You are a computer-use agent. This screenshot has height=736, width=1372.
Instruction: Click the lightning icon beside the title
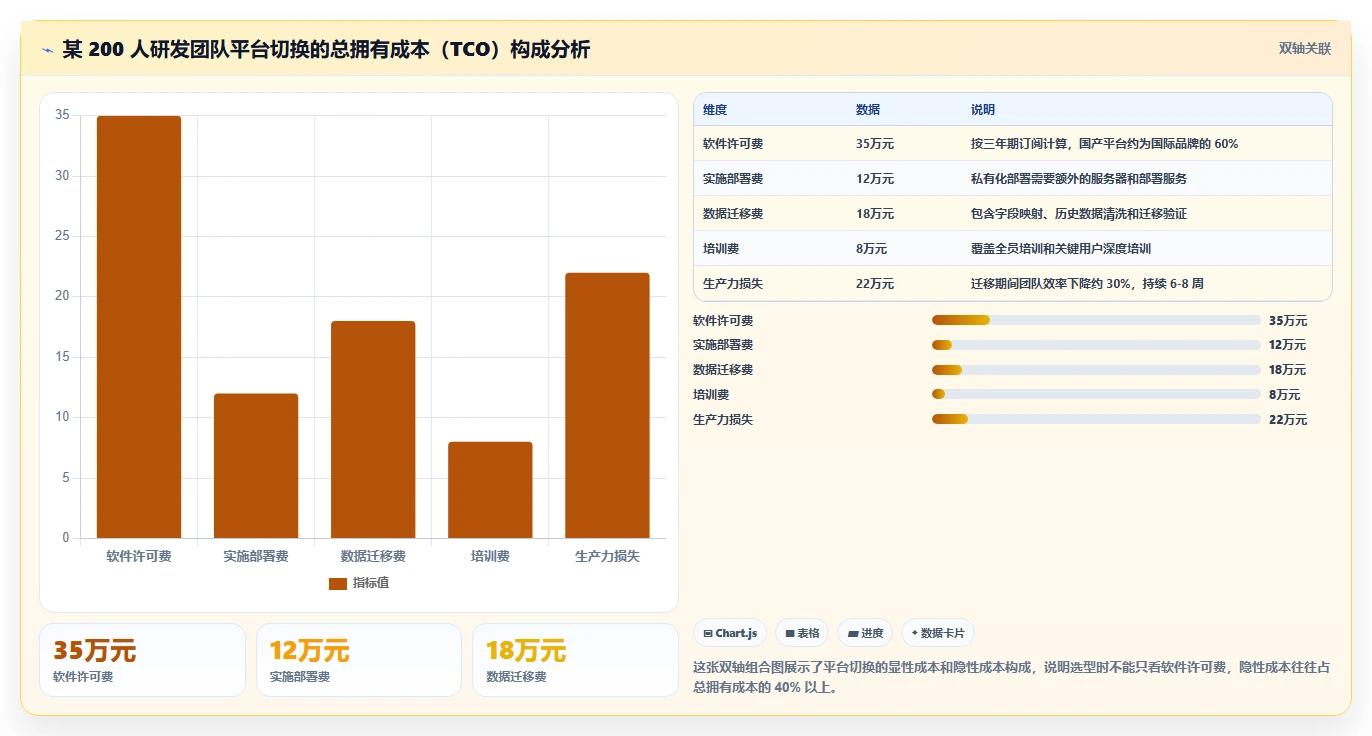click(47, 49)
